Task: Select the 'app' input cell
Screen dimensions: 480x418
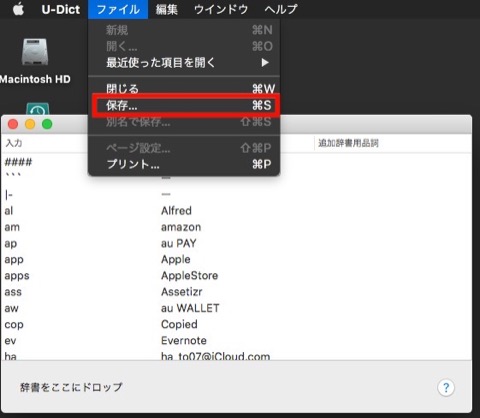Action: coord(14,260)
